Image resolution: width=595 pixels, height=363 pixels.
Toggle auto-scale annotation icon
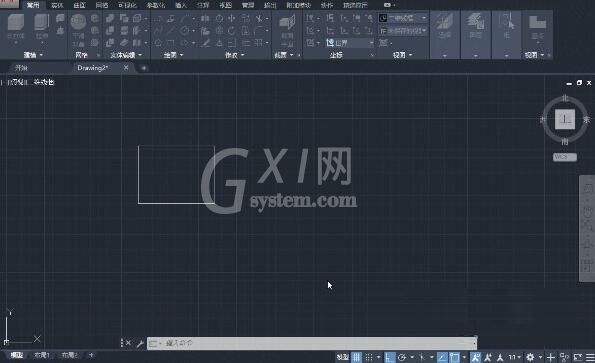pyautogui.click(x=488, y=357)
